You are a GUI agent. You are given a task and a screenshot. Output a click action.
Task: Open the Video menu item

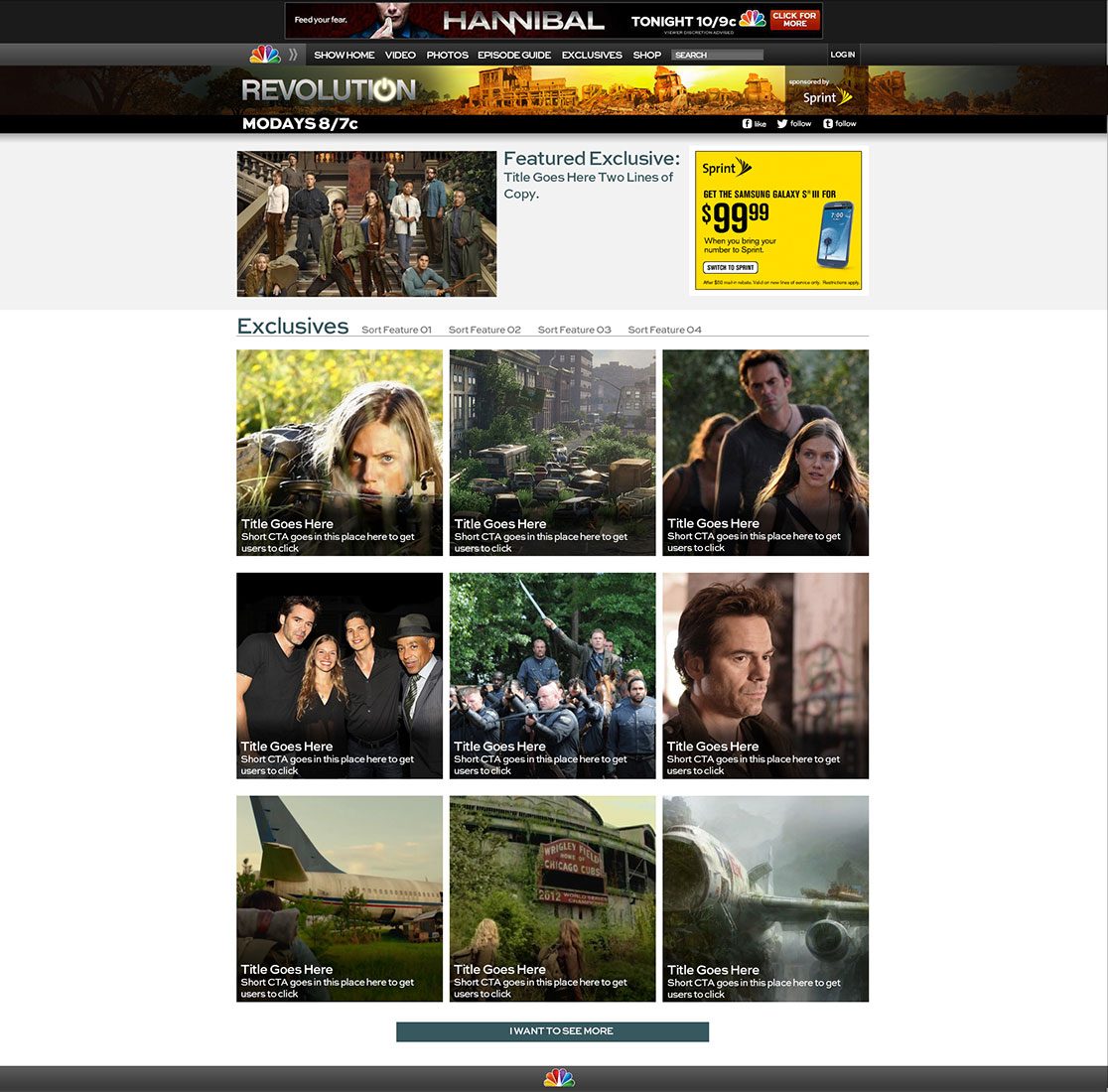point(400,55)
